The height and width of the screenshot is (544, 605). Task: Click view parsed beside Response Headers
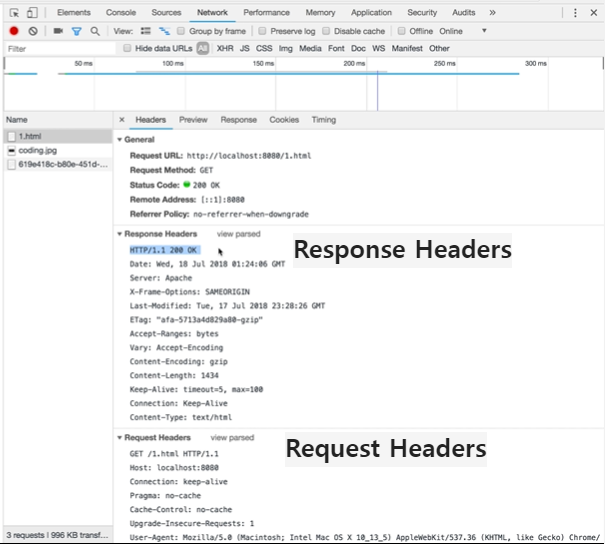click(x=238, y=234)
